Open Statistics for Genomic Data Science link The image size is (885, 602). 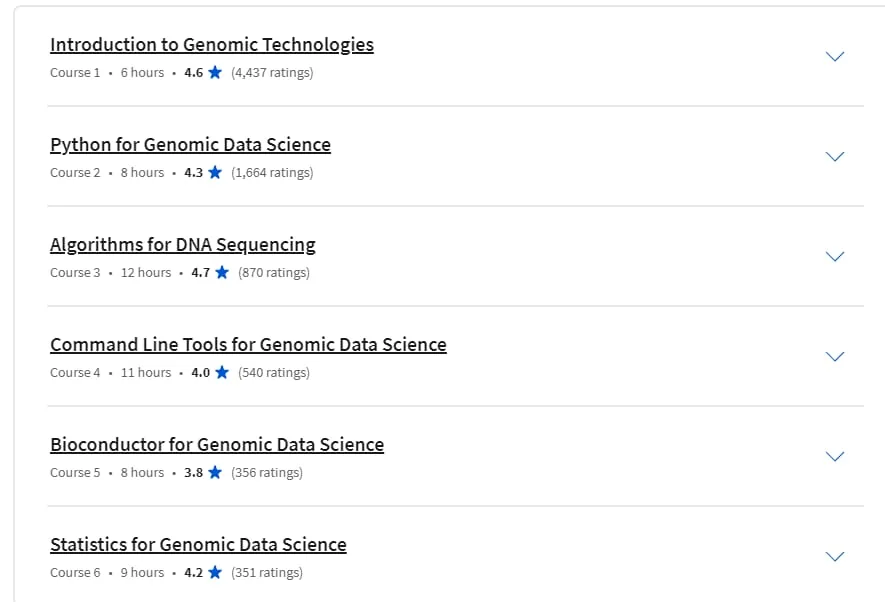click(x=198, y=544)
